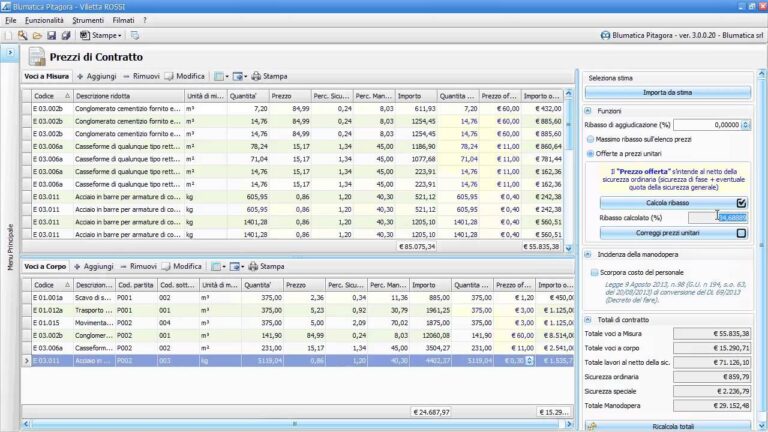Click the new document toolbar icon
This screenshot has height=432, width=768.
(8, 35)
